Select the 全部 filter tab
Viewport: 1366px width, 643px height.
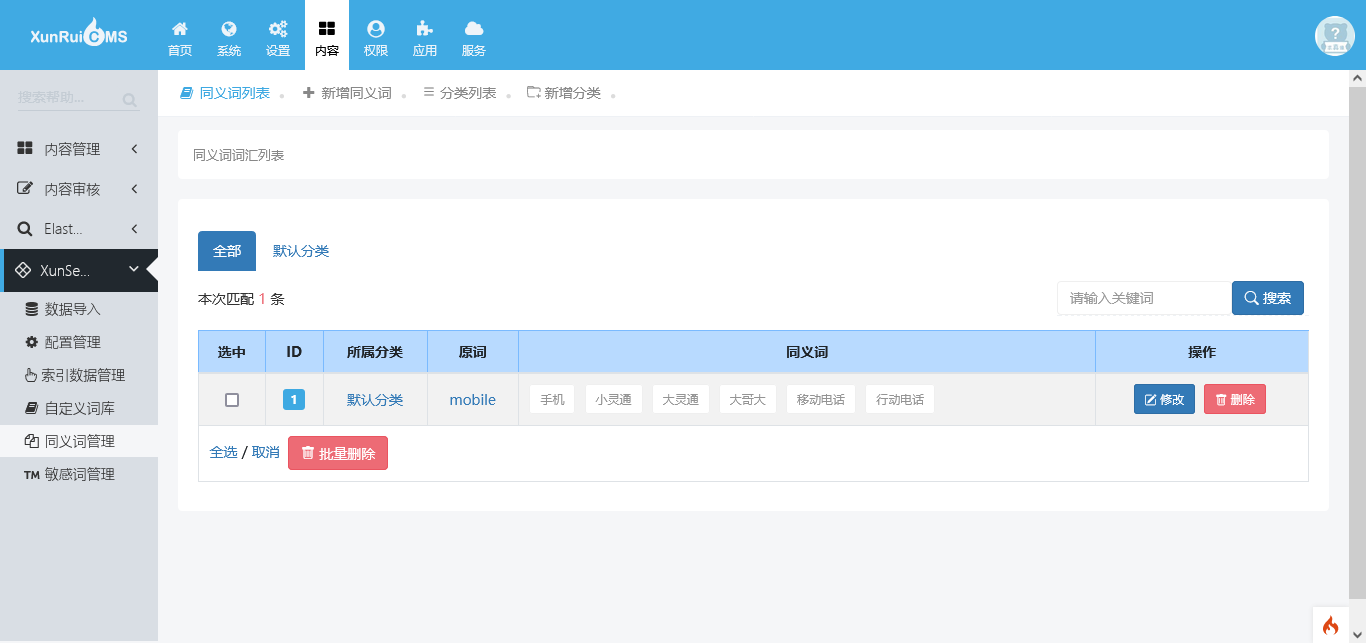[x=227, y=251]
